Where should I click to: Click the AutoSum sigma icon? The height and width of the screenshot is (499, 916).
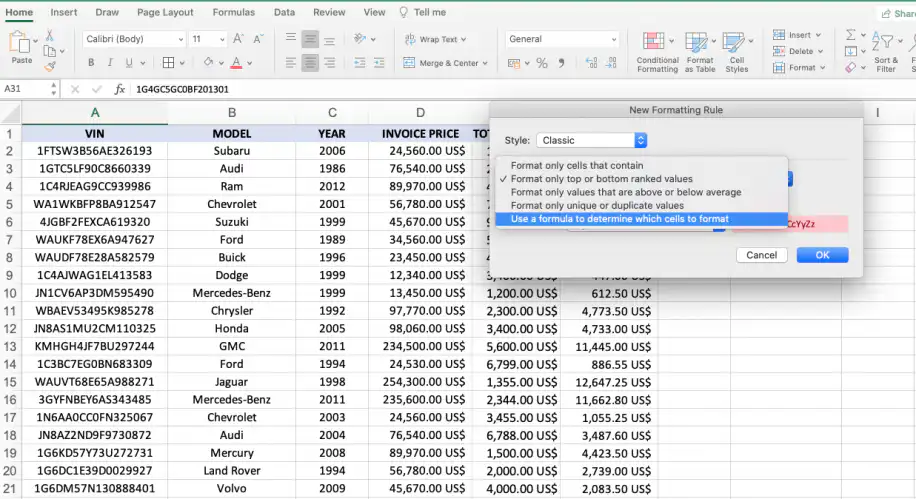(851, 35)
